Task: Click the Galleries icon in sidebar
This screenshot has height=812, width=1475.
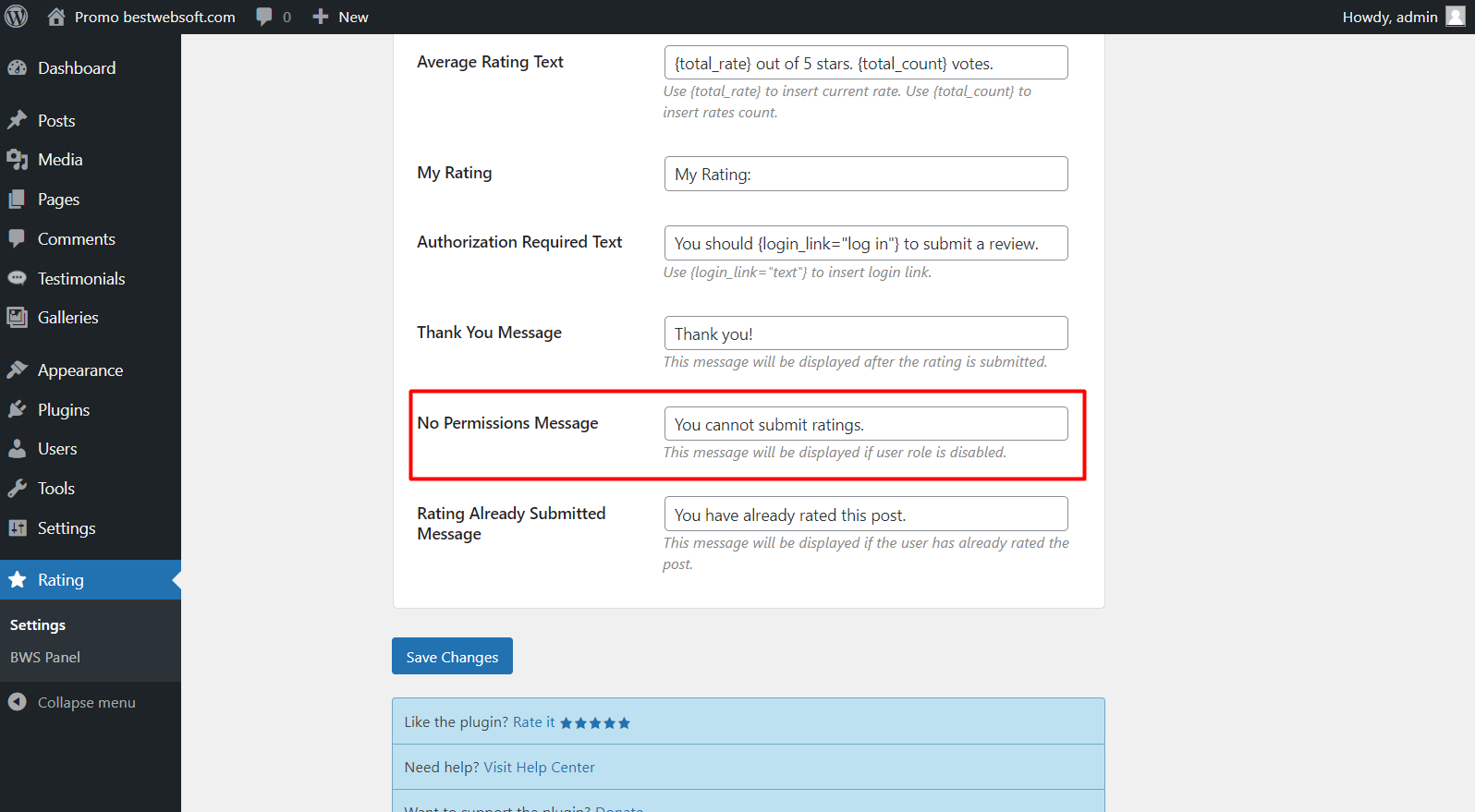Action: pyautogui.click(x=18, y=318)
